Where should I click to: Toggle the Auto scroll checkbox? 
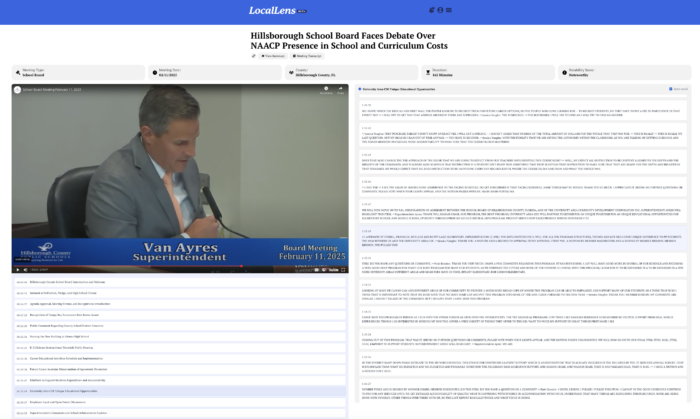[x=671, y=89]
